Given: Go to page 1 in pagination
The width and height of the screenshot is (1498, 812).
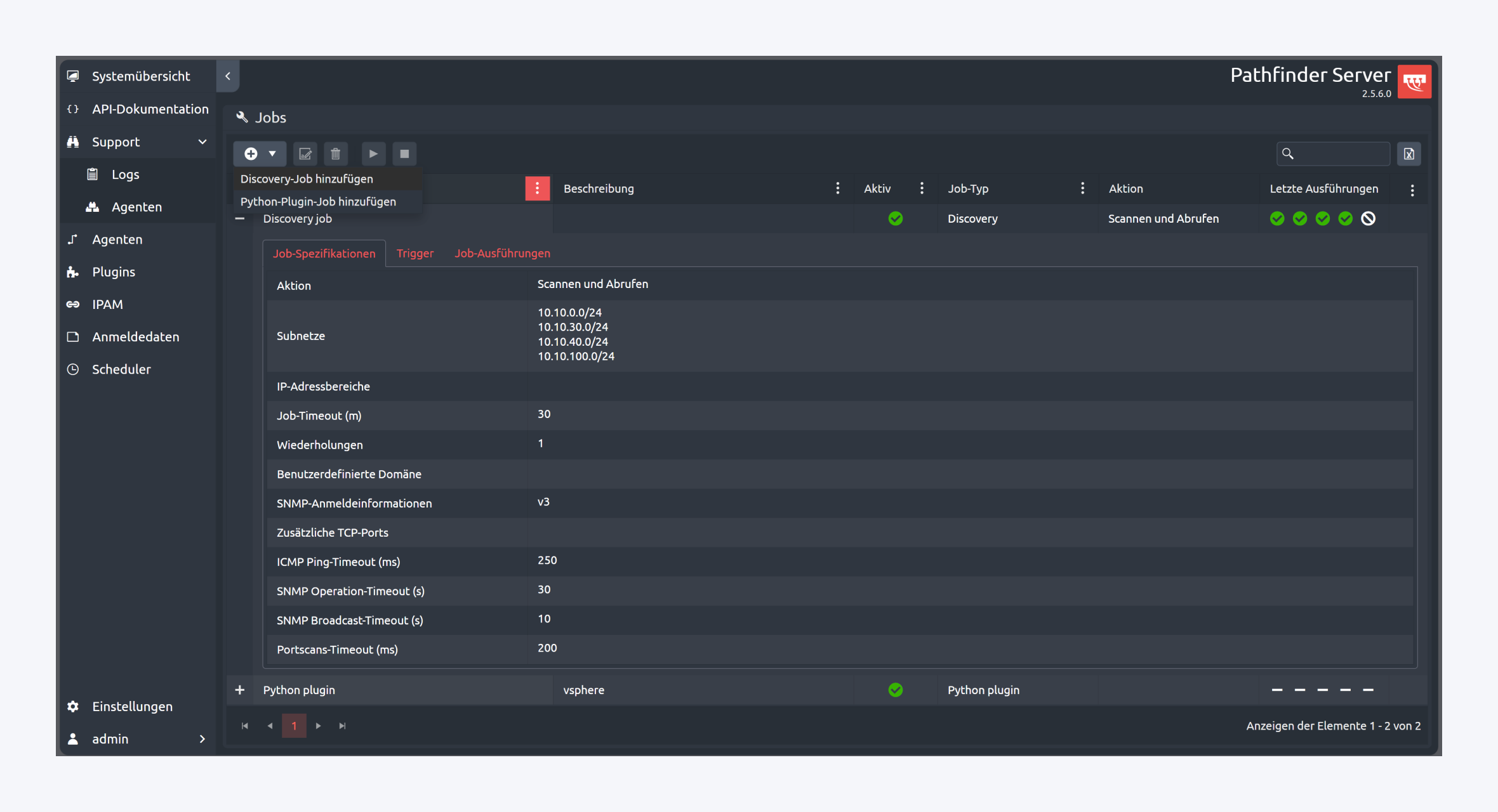Looking at the screenshot, I should [x=294, y=726].
